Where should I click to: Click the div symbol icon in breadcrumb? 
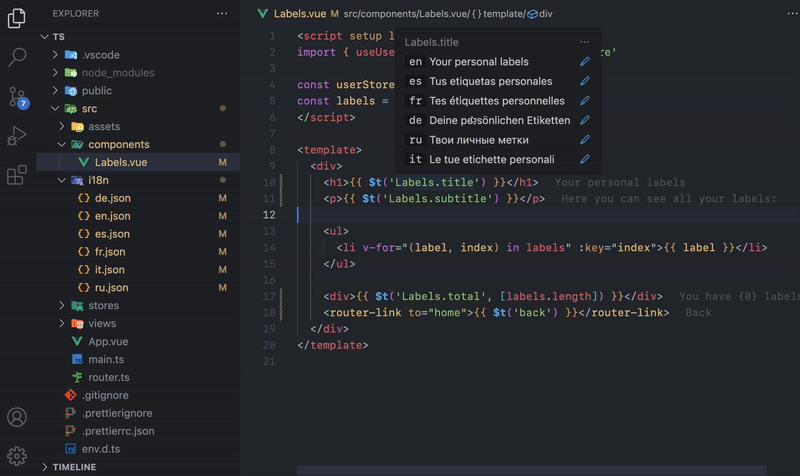[x=532, y=14]
